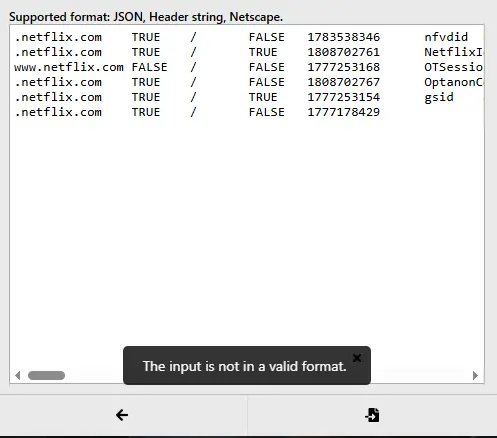Viewport: 497px width, 438px height.
Task: Click the import cookies icon
Action: coord(372,415)
